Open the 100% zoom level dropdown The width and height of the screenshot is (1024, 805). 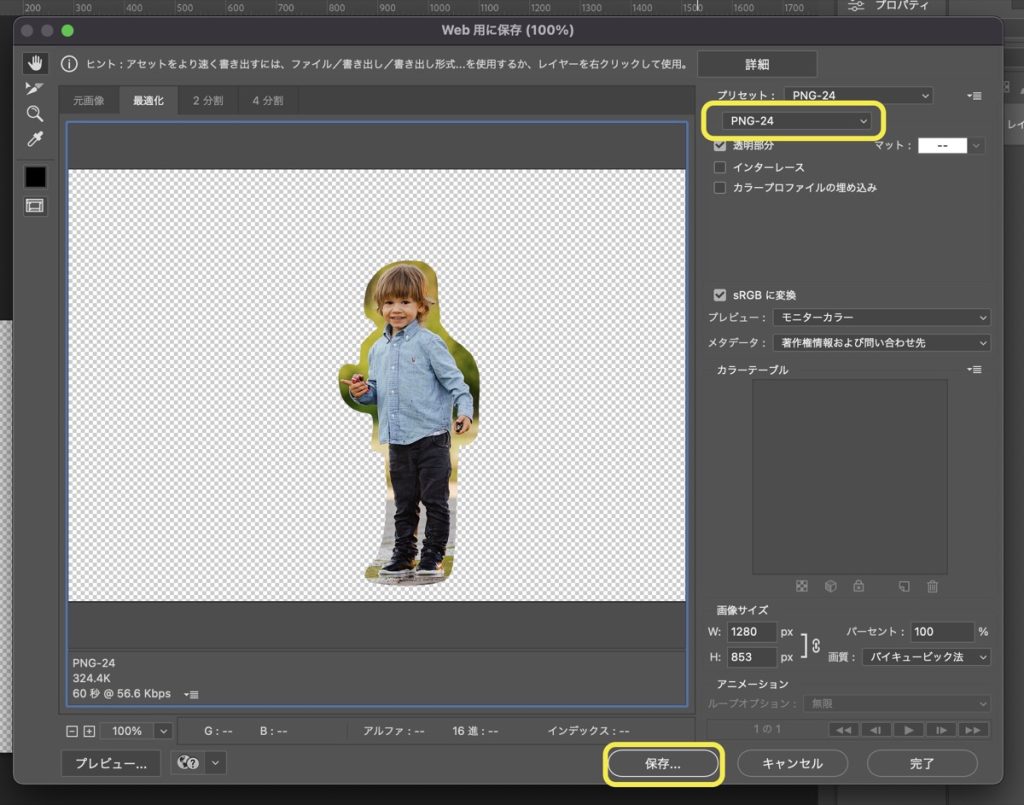click(x=163, y=731)
